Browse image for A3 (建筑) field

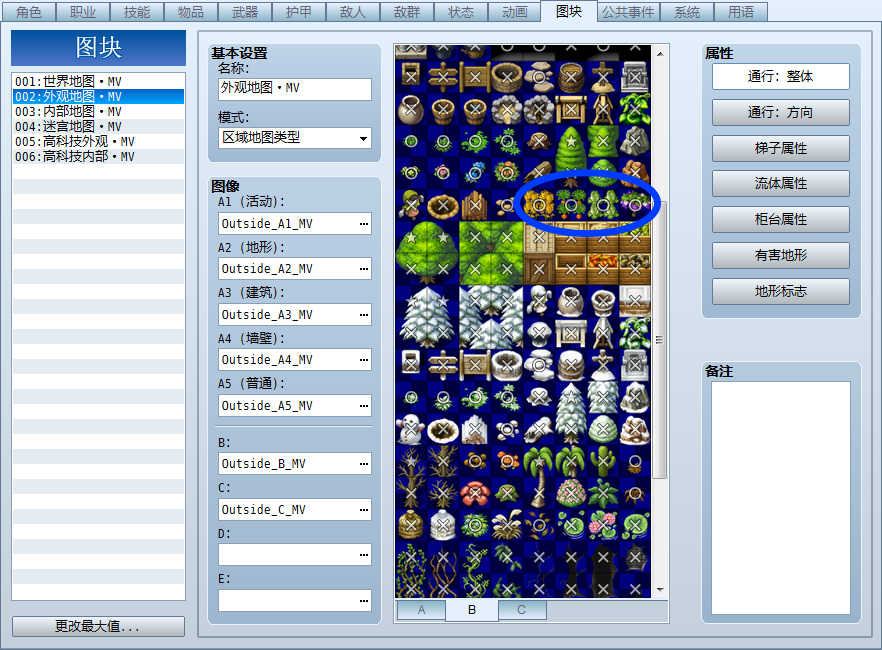[x=364, y=315]
